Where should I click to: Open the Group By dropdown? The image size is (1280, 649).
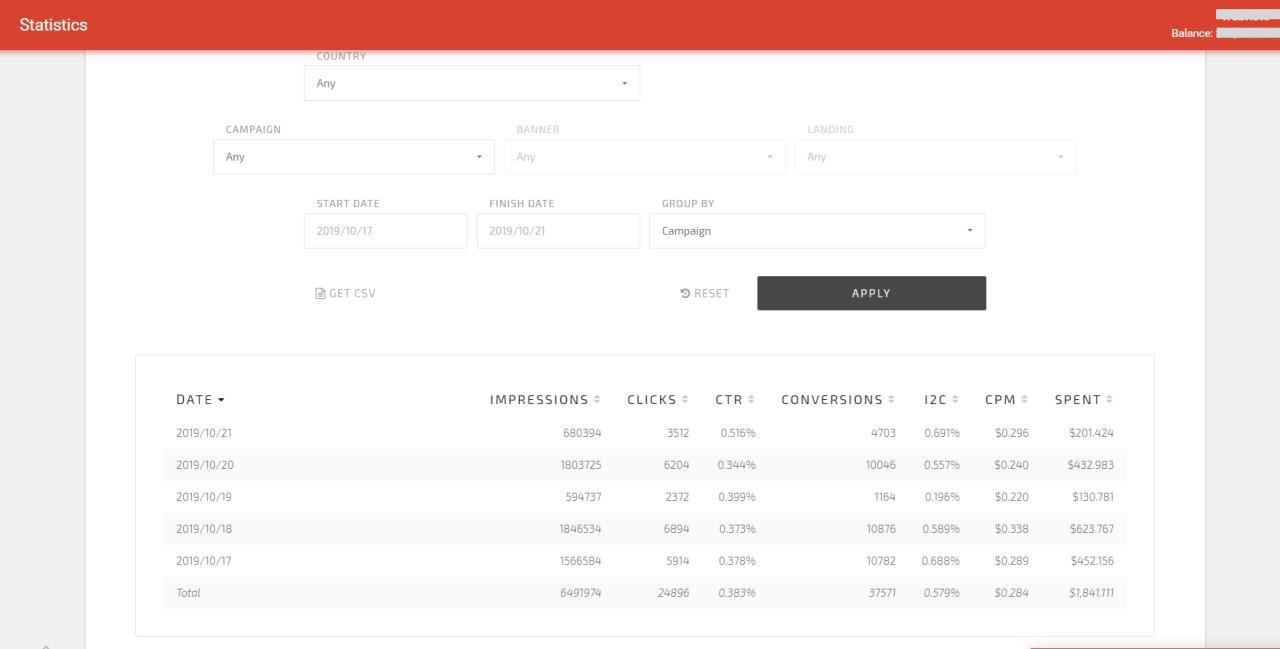coord(817,231)
